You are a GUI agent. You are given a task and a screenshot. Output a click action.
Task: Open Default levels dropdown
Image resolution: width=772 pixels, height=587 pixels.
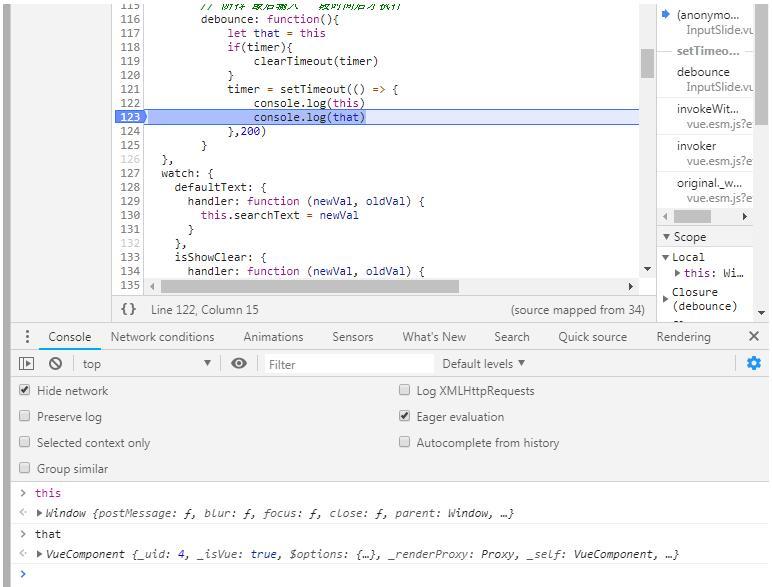[484, 364]
